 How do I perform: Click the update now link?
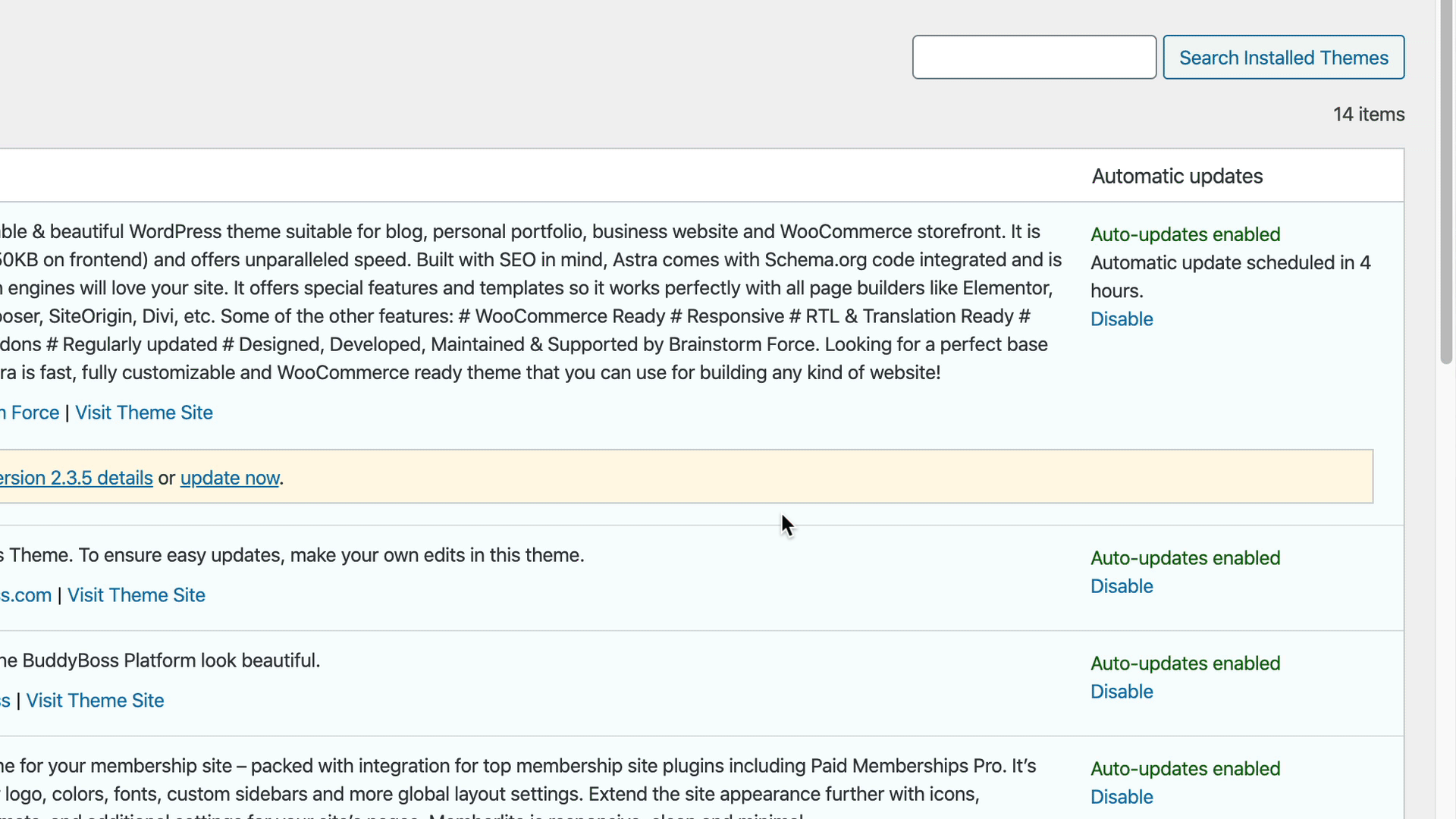coord(230,478)
